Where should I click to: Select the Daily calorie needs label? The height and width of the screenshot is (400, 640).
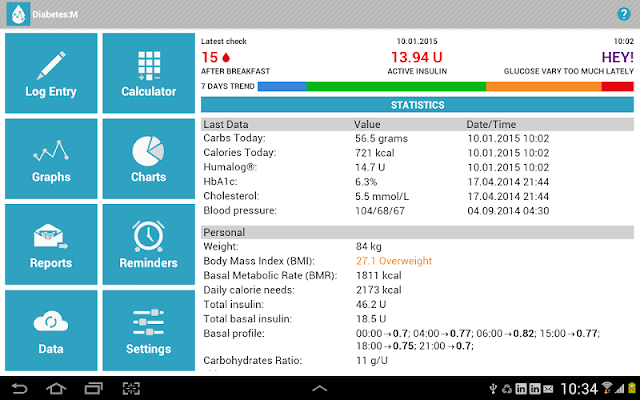click(249, 290)
